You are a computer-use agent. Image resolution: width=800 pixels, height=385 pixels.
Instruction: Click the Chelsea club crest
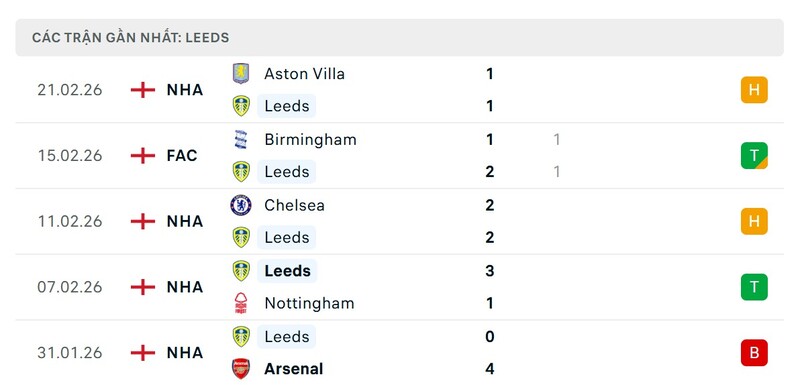coord(241,205)
